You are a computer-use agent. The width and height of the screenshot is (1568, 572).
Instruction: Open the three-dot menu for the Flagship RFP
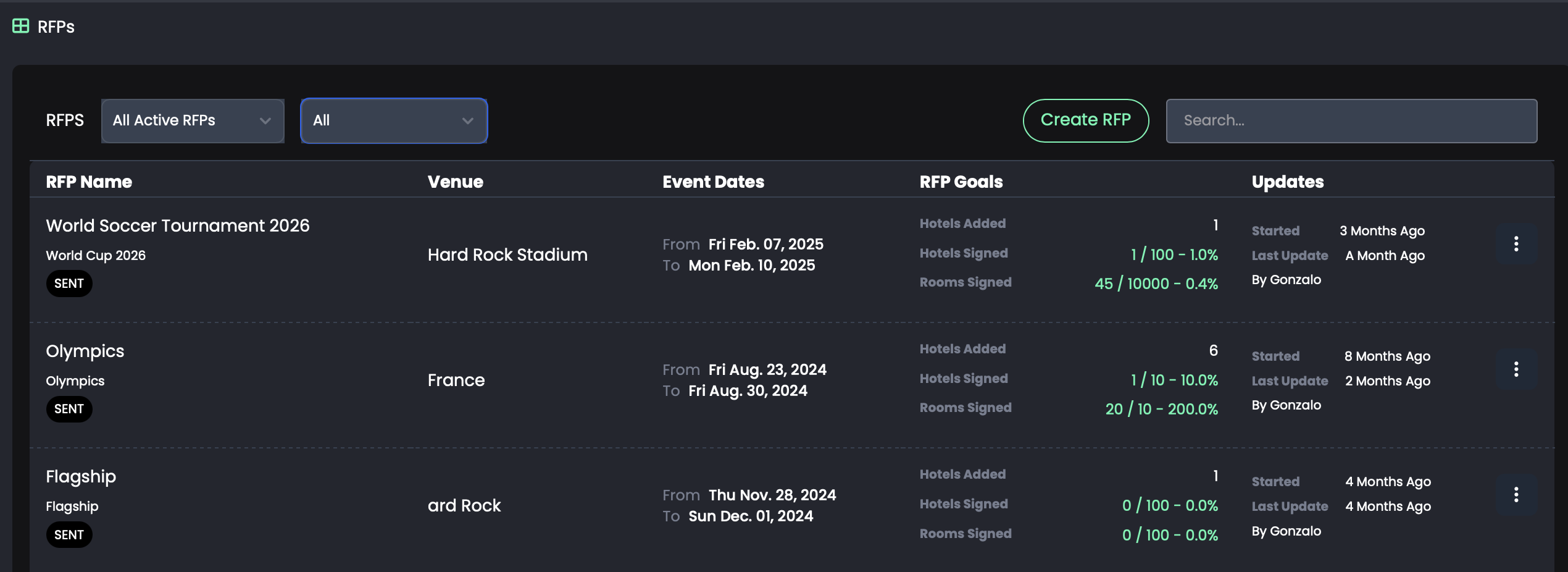point(1516,494)
